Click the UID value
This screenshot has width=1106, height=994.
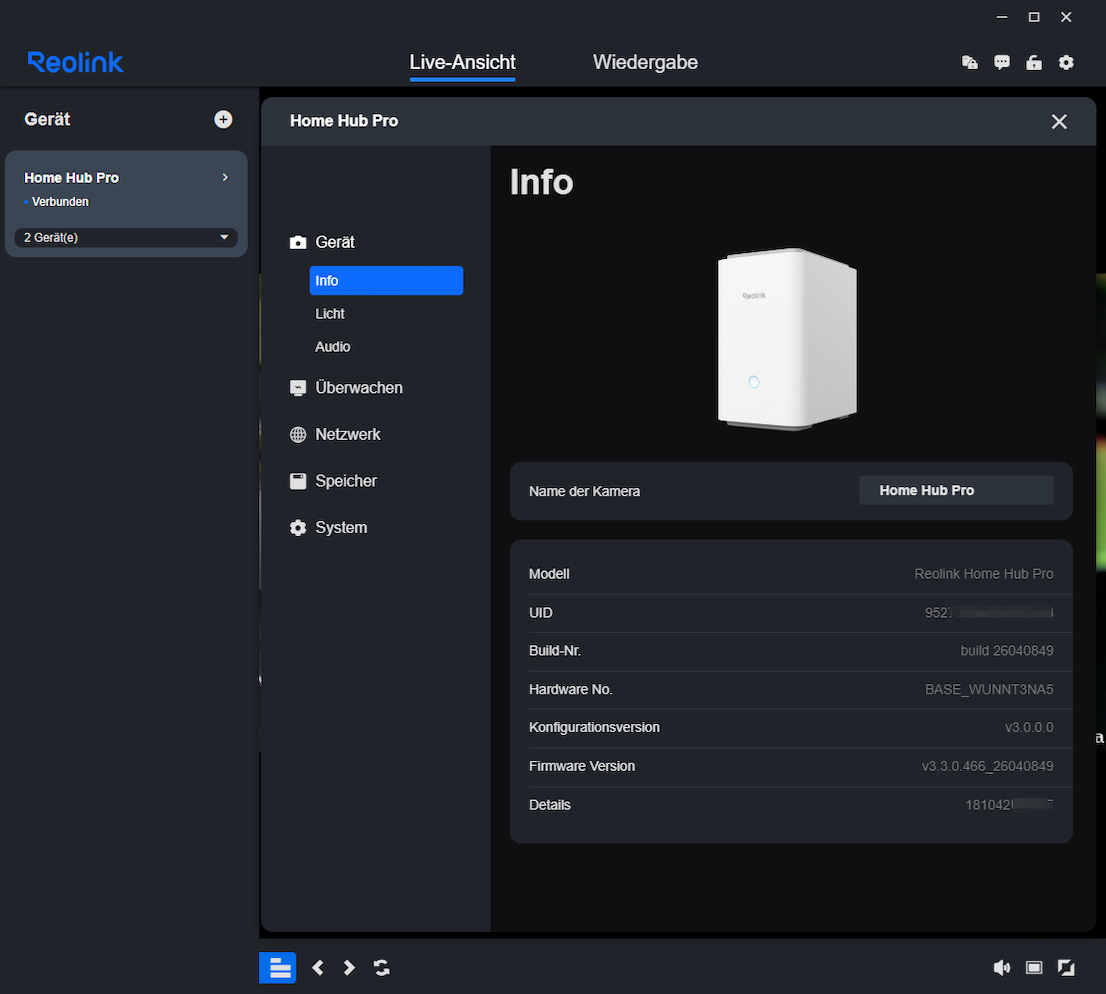pyautogui.click(x=989, y=612)
